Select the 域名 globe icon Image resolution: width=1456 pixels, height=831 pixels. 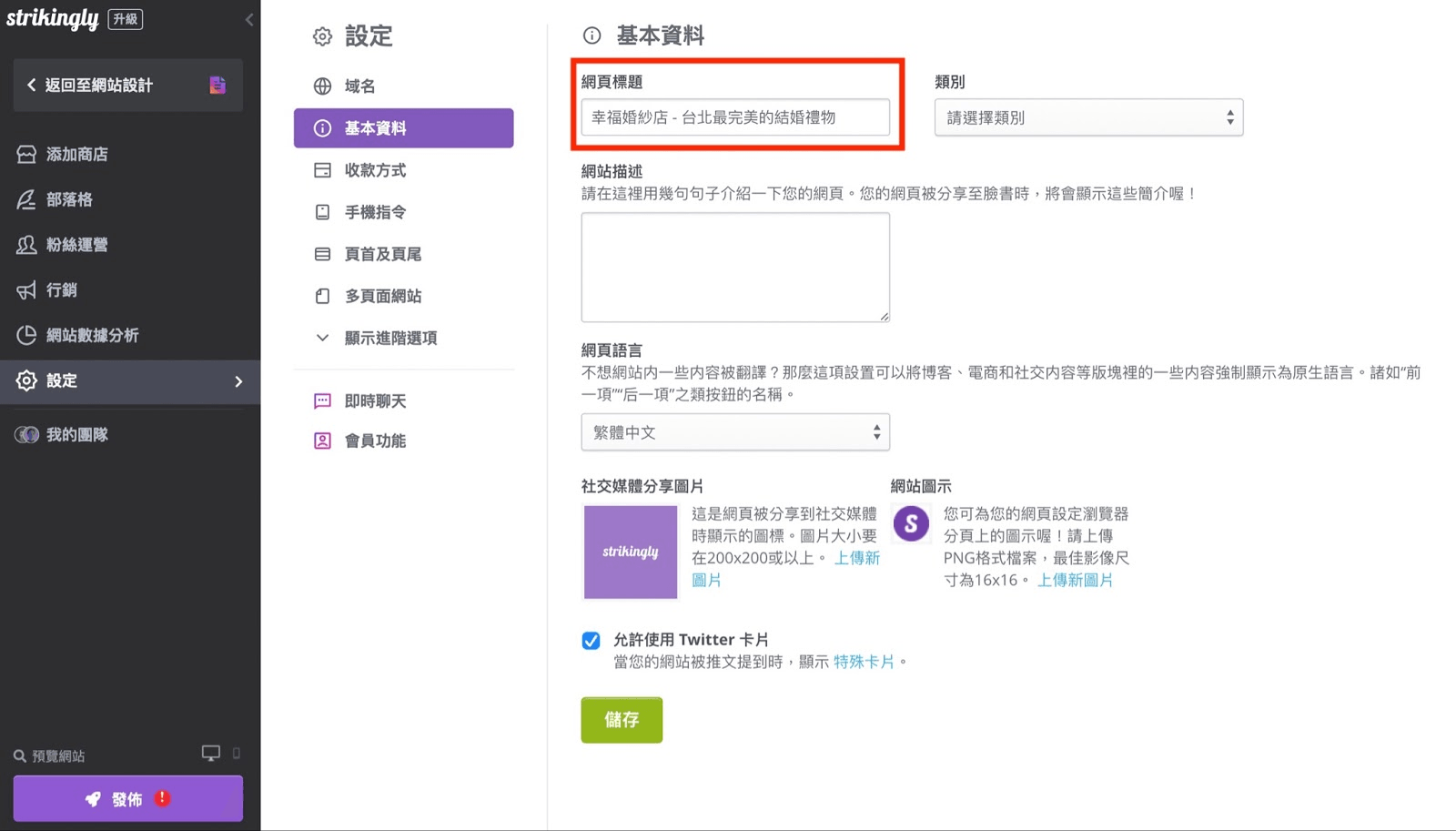click(x=322, y=86)
